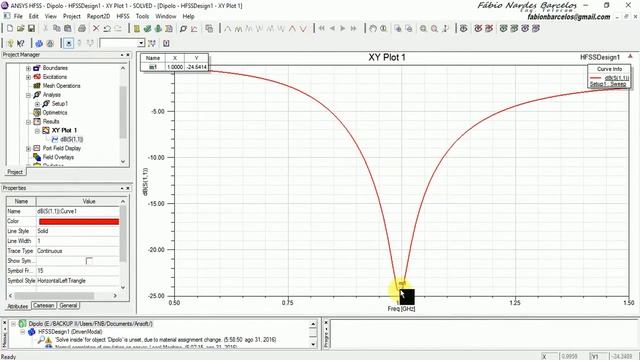Open the toolbar combo box dropdown

pyautogui.click(x=141, y=43)
